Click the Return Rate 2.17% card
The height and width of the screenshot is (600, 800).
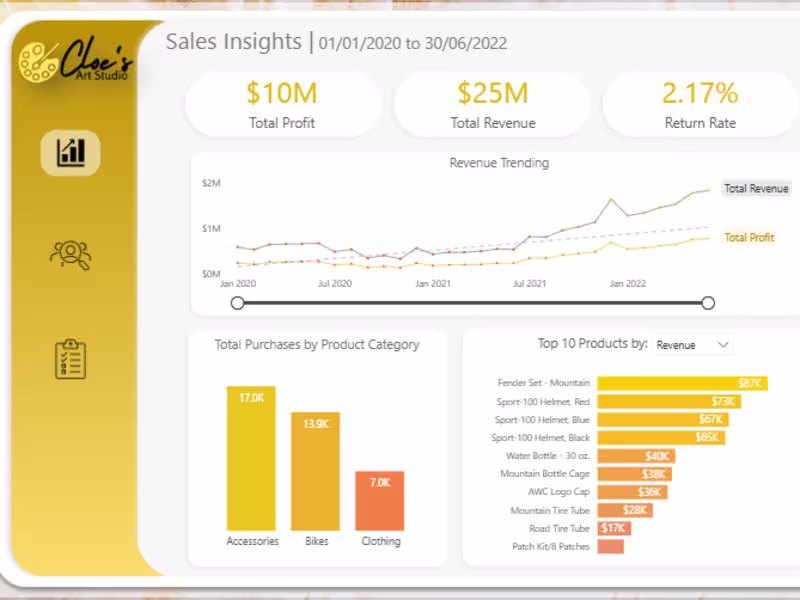699,104
